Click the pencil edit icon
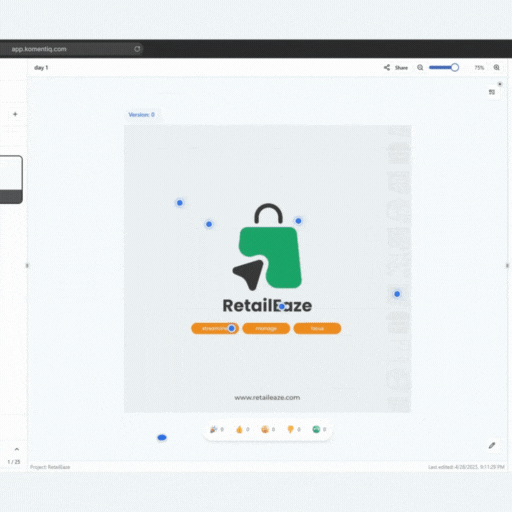 coord(492,445)
